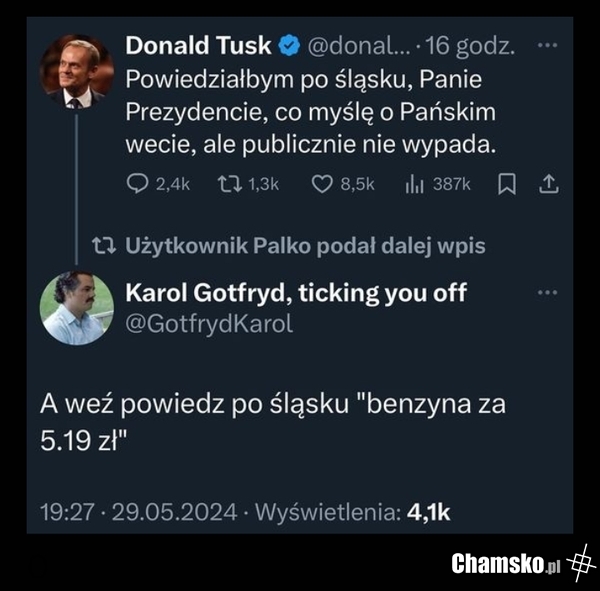Click the share icon on Tusk's tweet
Screen dimensions: 600x591
pos(548,184)
